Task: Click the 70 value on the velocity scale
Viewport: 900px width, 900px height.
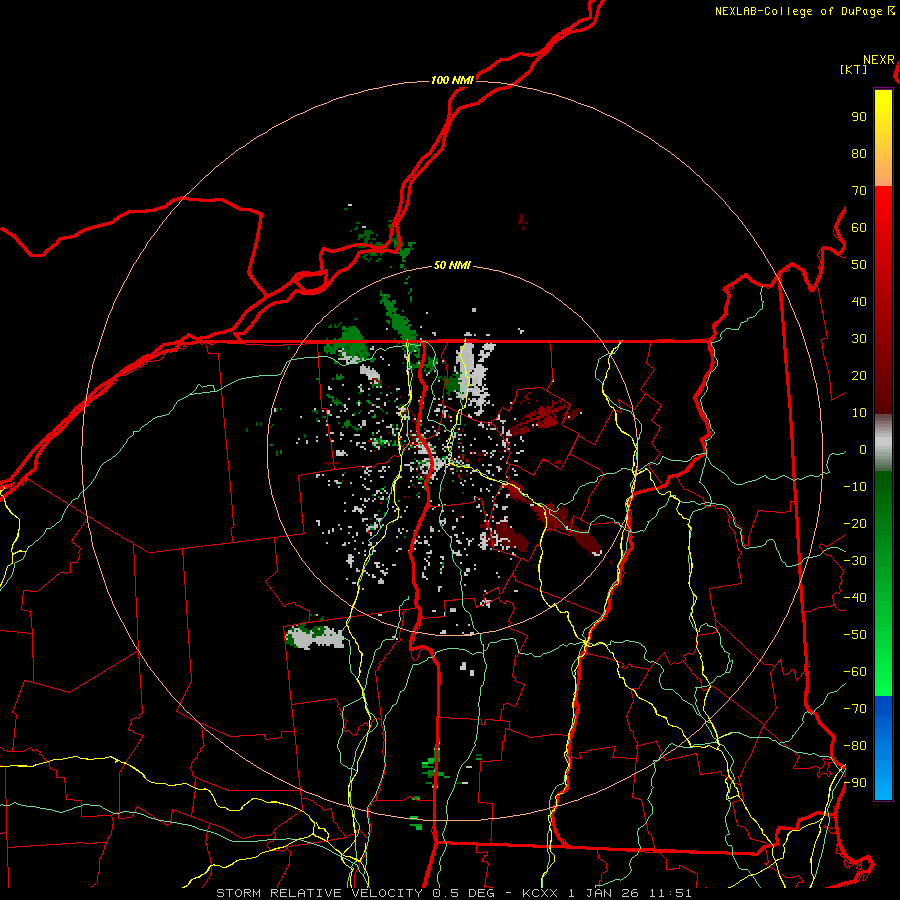Action: [x=859, y=191]
